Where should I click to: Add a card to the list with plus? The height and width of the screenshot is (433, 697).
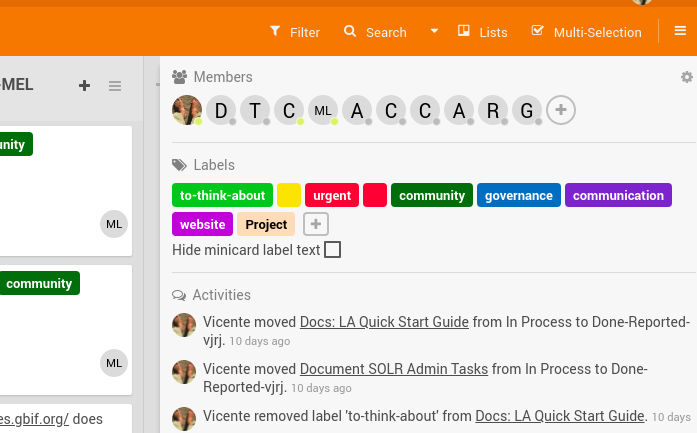(85, 86)
